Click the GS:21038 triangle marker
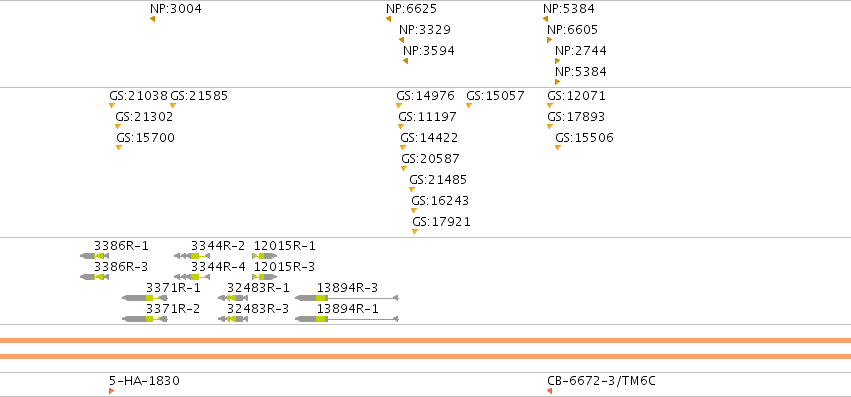This screenshot has height=397, width=851. tap(112, 105)
